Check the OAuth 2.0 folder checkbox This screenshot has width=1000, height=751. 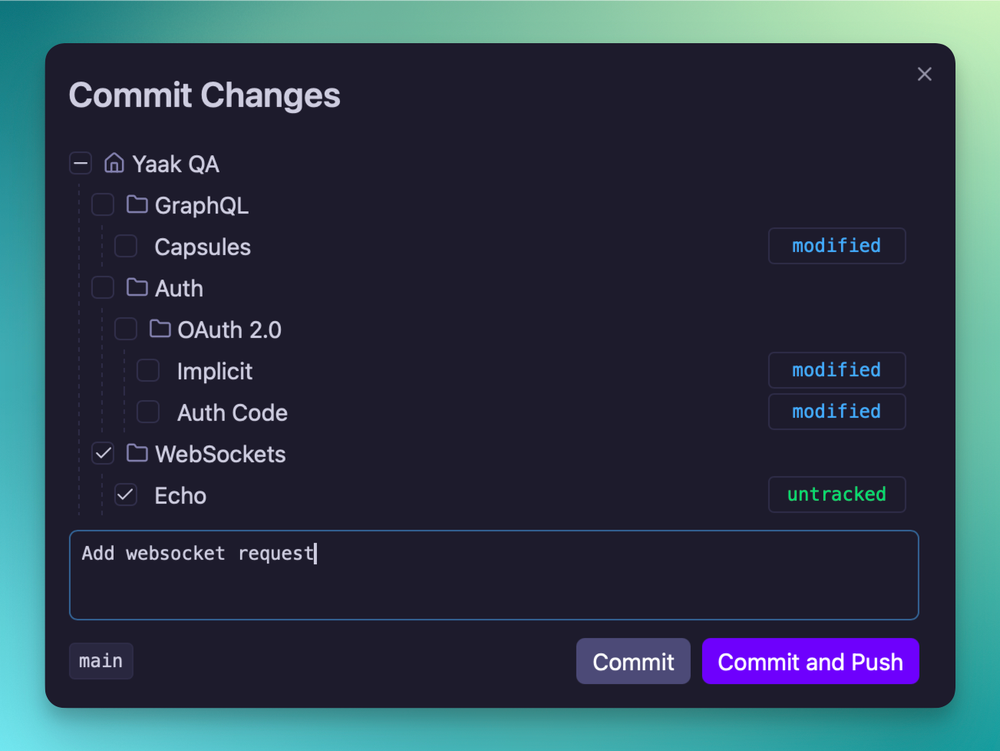click(126, 329)
